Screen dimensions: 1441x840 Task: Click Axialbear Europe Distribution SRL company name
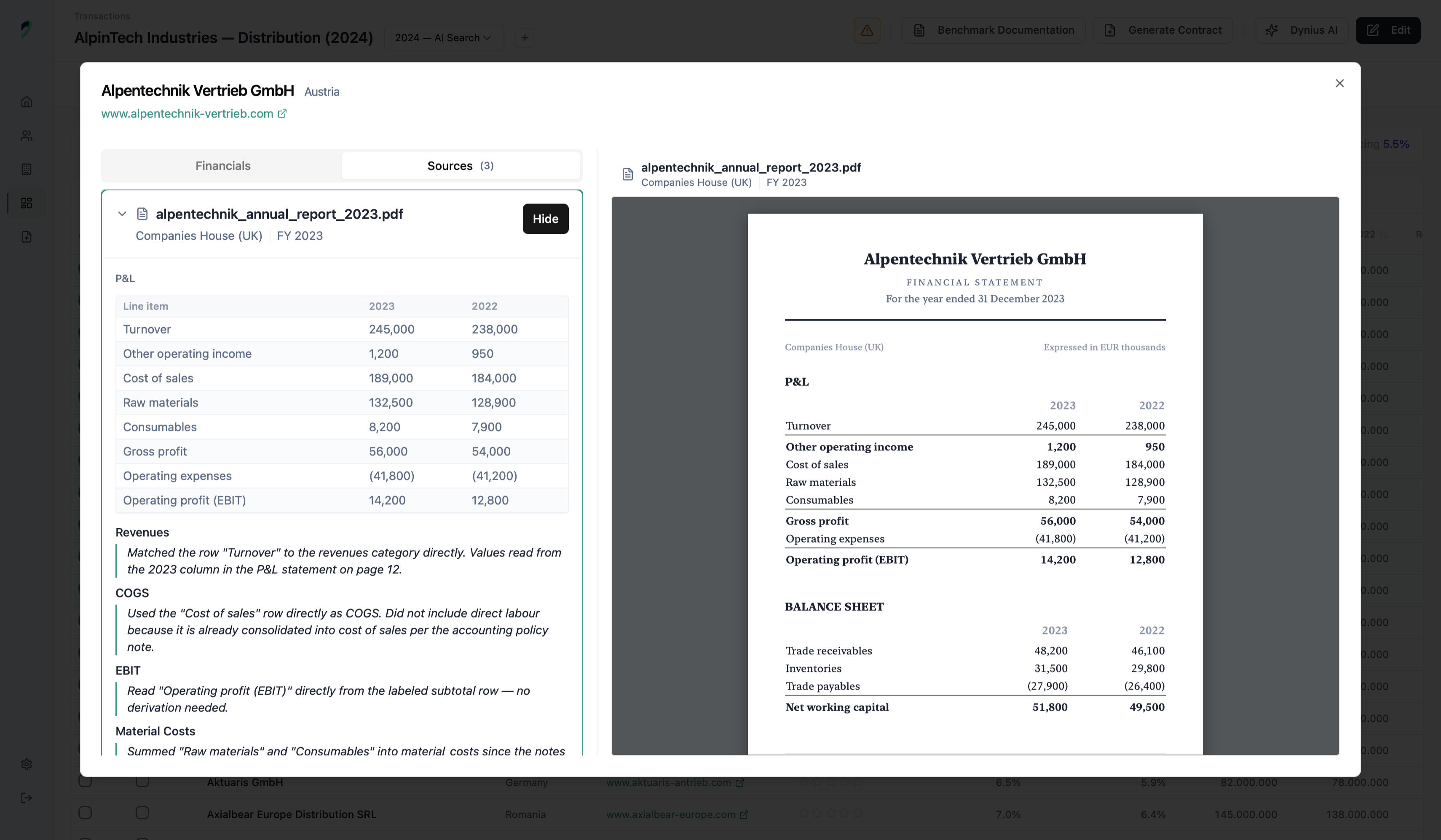[x=292, y=814]
